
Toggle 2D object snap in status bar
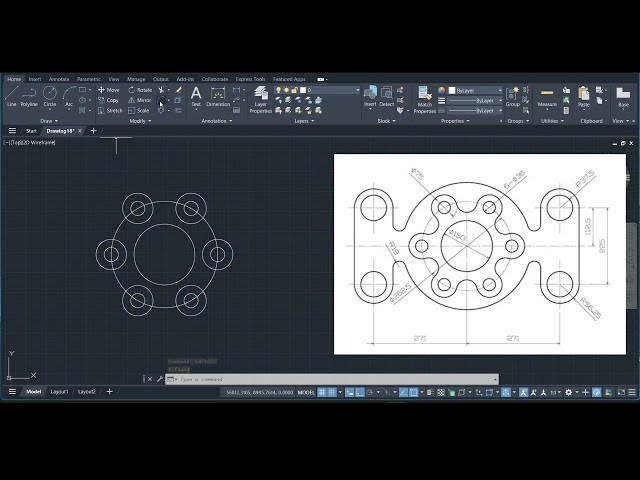tap(413, 392)
